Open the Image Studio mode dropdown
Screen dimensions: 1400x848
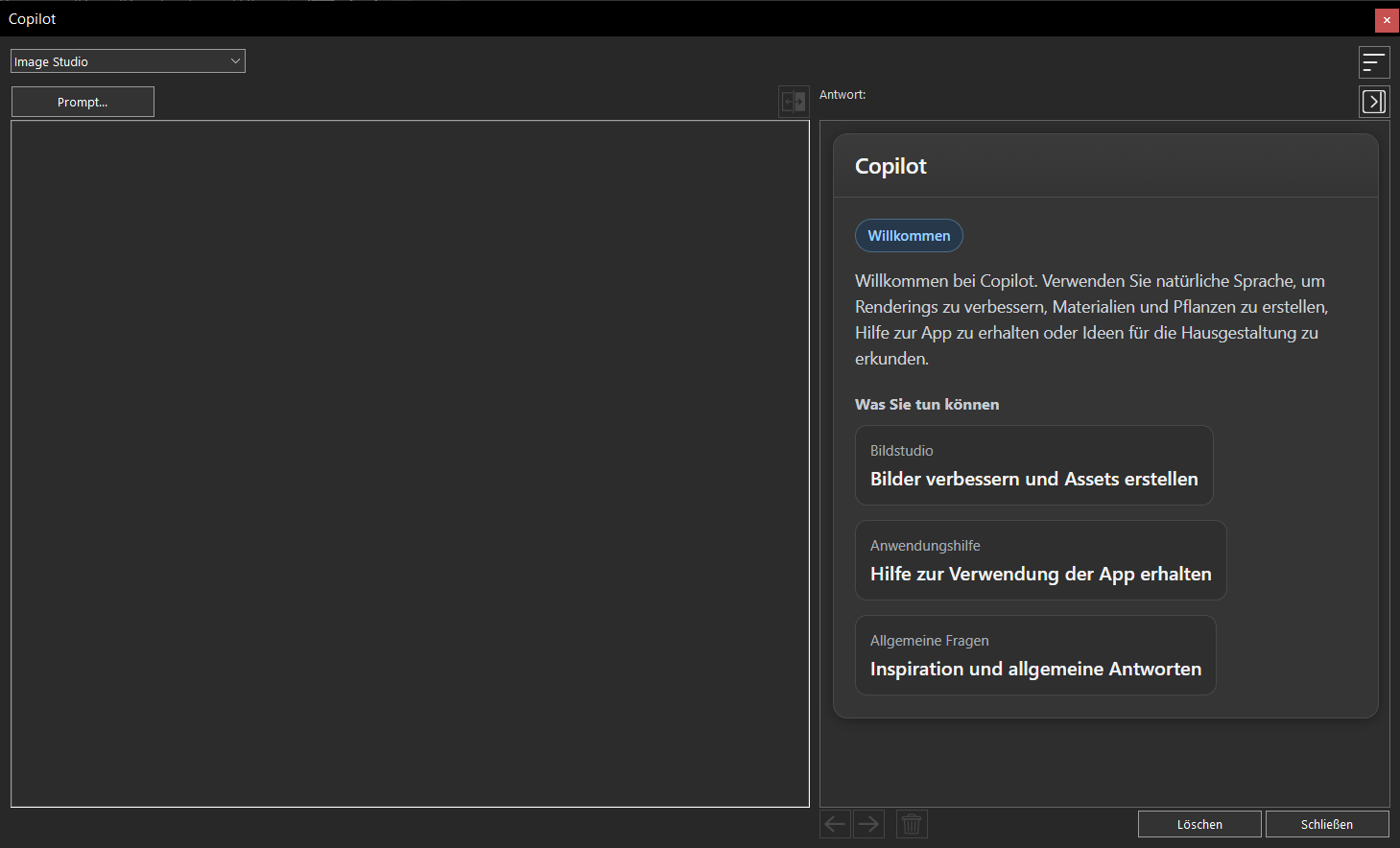[x=128, y=61]
